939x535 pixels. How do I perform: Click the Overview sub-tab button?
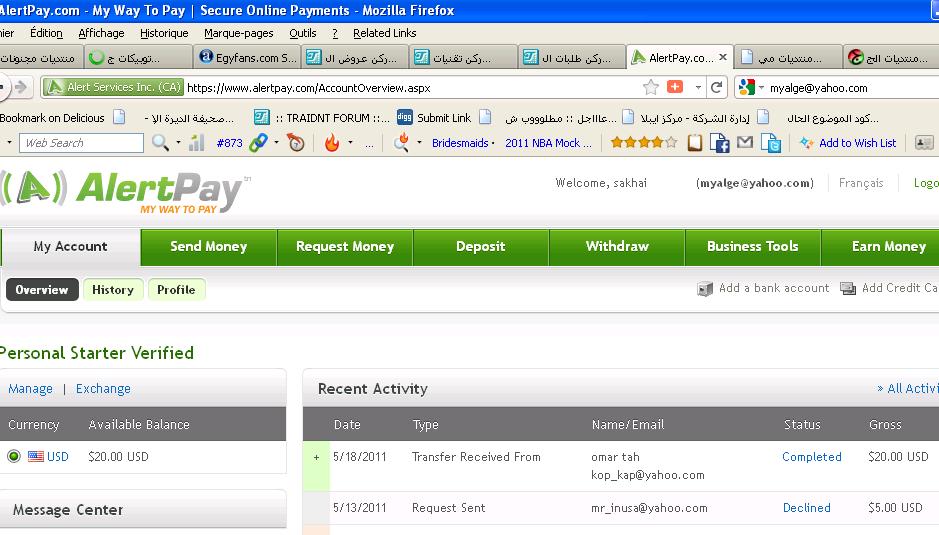42,289
